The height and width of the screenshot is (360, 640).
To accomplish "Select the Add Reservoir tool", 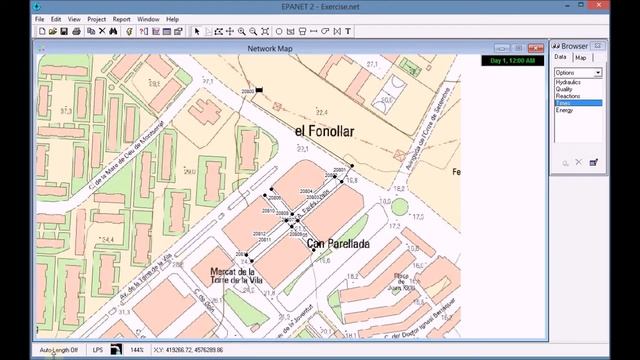I will (291, 31).
